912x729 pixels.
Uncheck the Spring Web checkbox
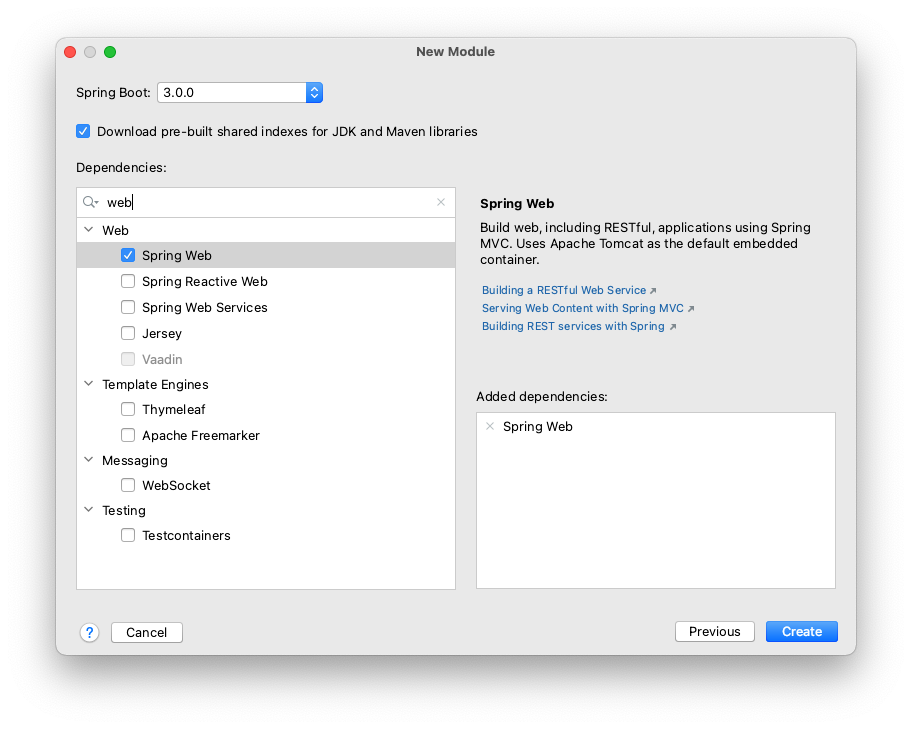tap(128, 255)
